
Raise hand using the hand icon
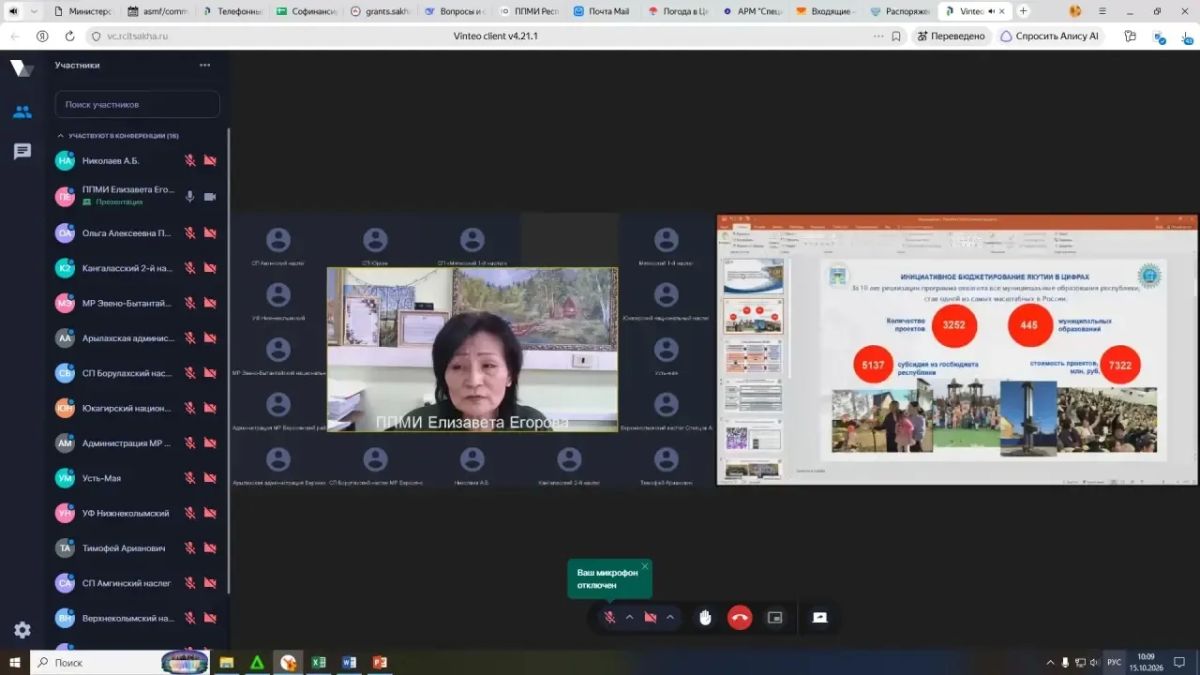[705, 617]
